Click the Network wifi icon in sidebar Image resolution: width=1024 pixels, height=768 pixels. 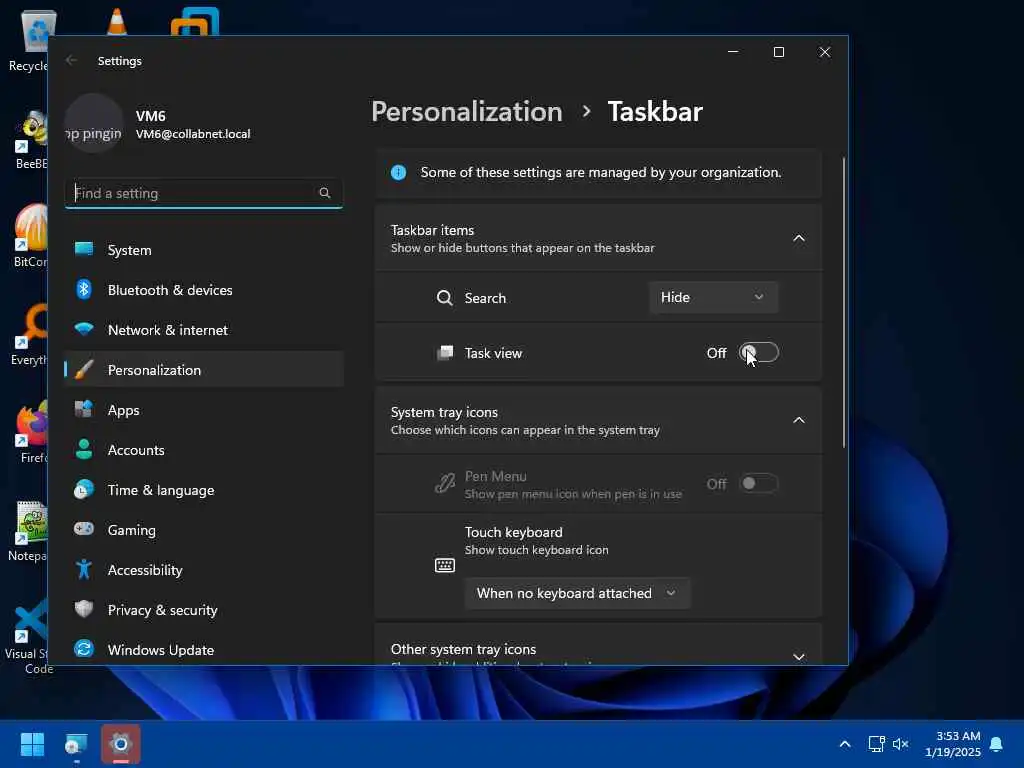(x=84, y=329)
